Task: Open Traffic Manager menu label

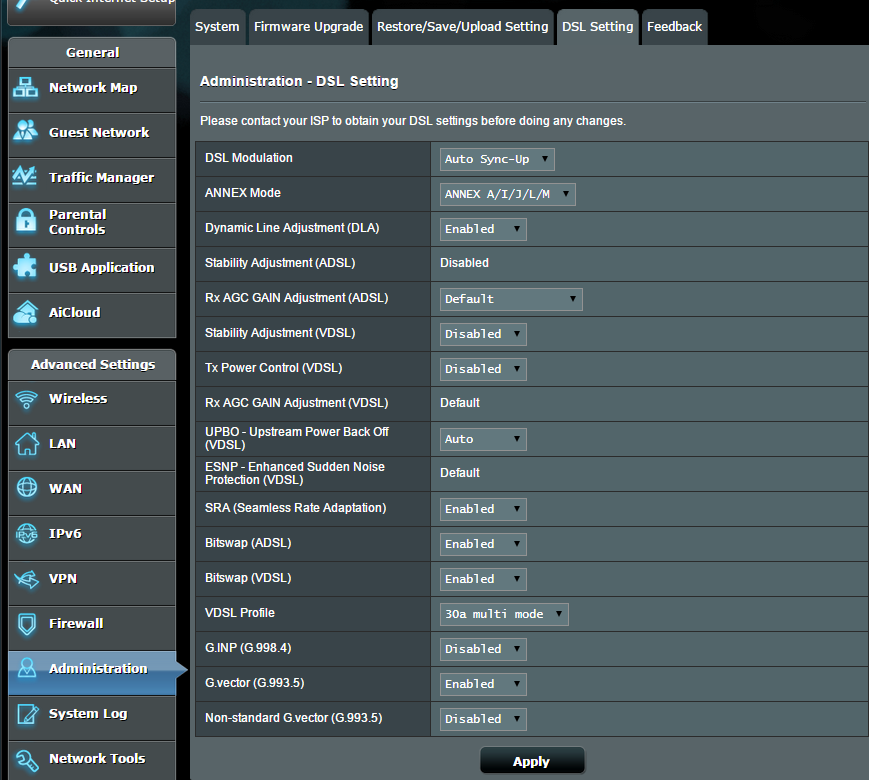Action: (101, 177)
